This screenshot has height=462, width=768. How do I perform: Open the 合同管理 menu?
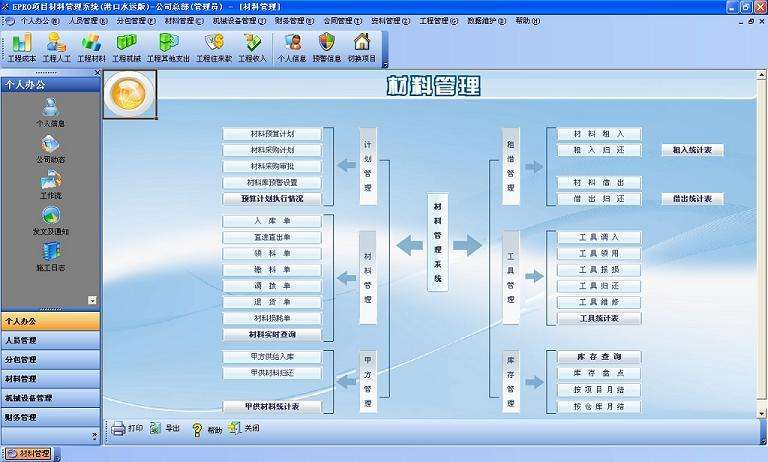pyautogui.click(x=342, y=21)
